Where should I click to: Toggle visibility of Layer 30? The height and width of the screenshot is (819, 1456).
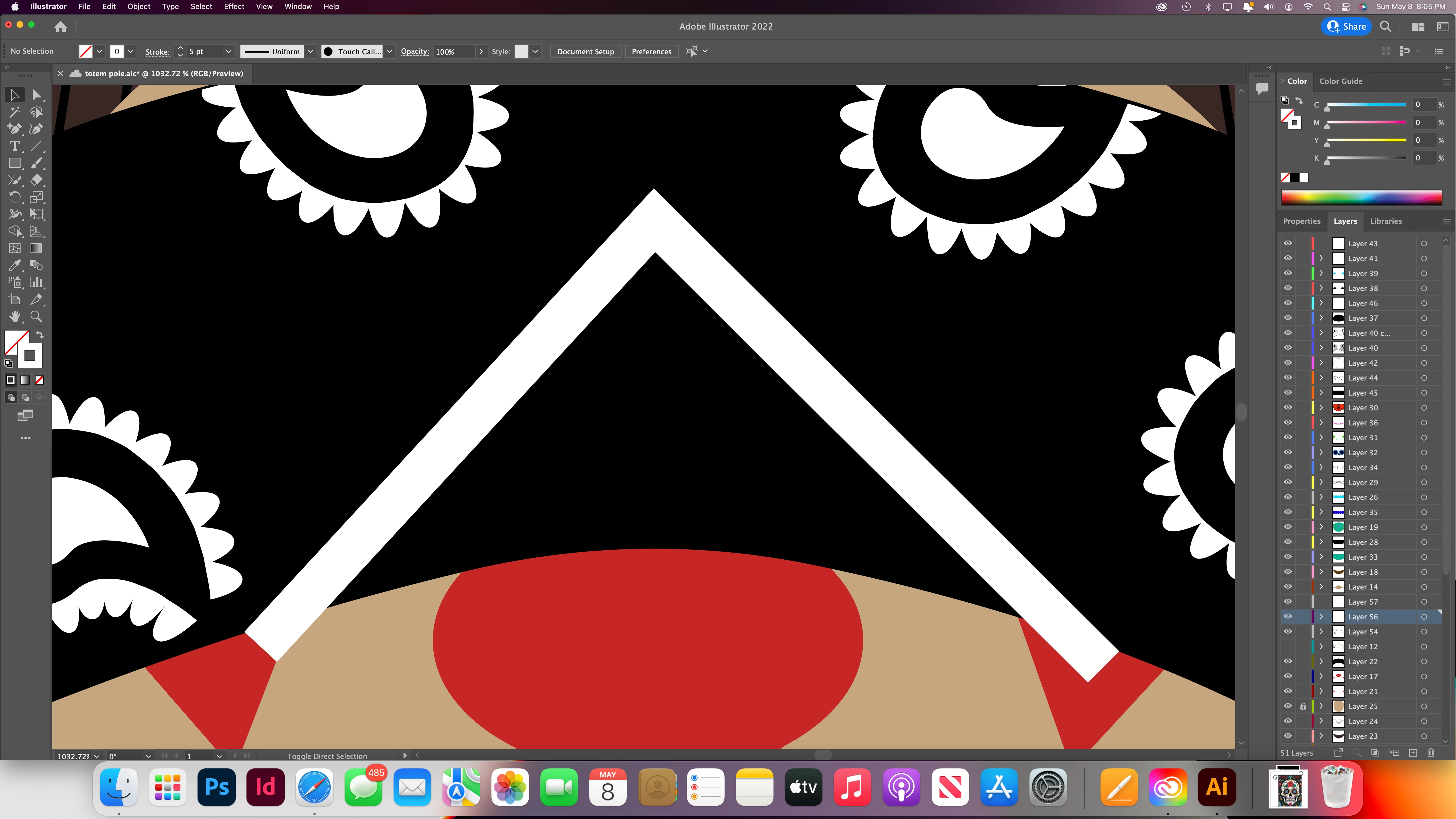pyautogui.click(x=1288, y=408)
